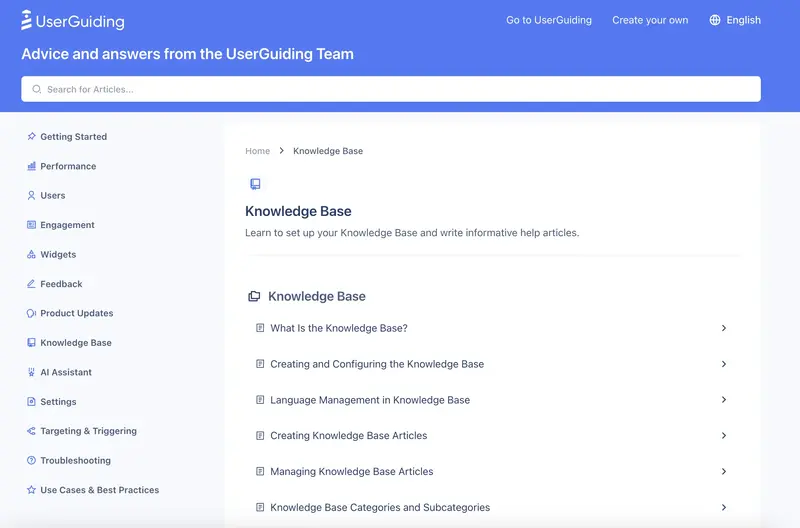Click document icon for Language Management article

coord(260,399)
